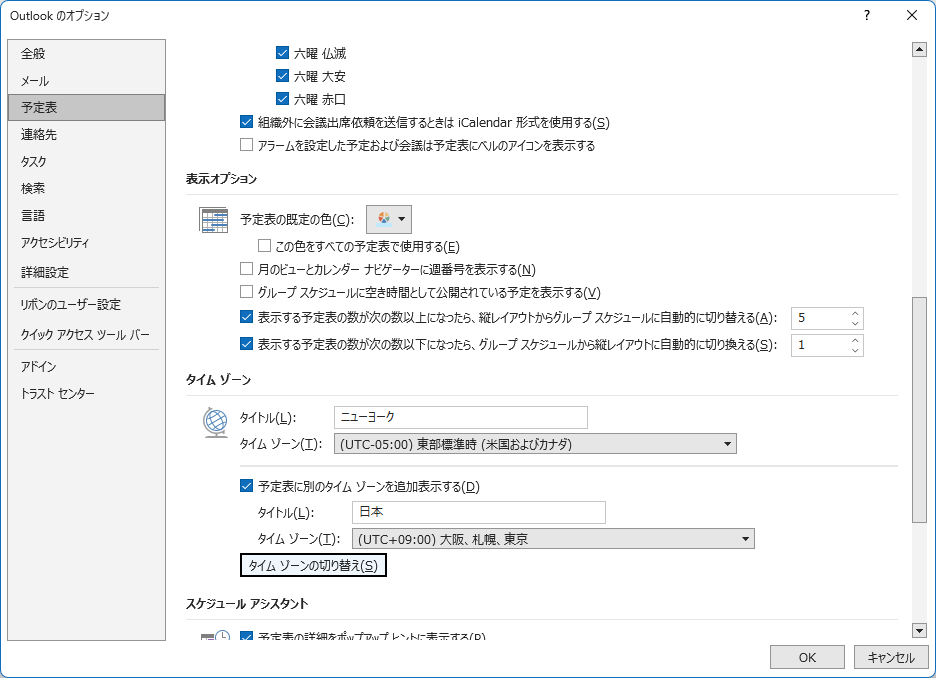This screenshot has height=678, width=936.
Task: Select アドイン category
Action: [87, 366]
